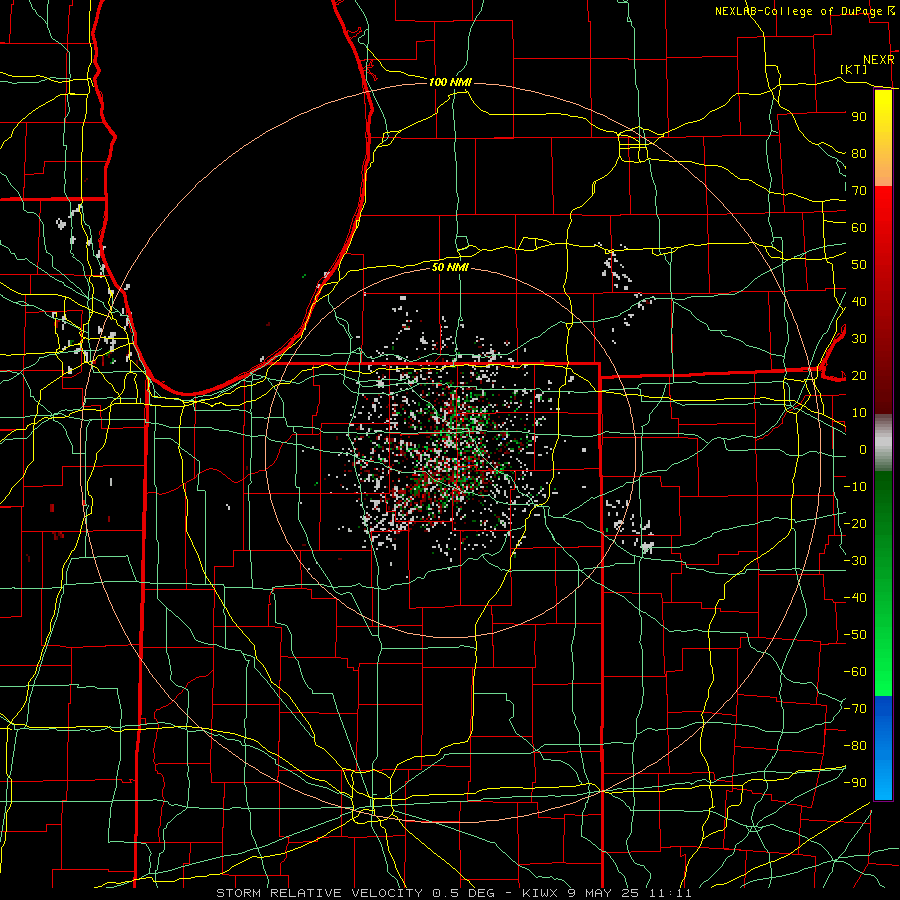The width and height of the screenshot is (900, 900).
Task: Click the 100 NMI range ring label
Action: 450,83
